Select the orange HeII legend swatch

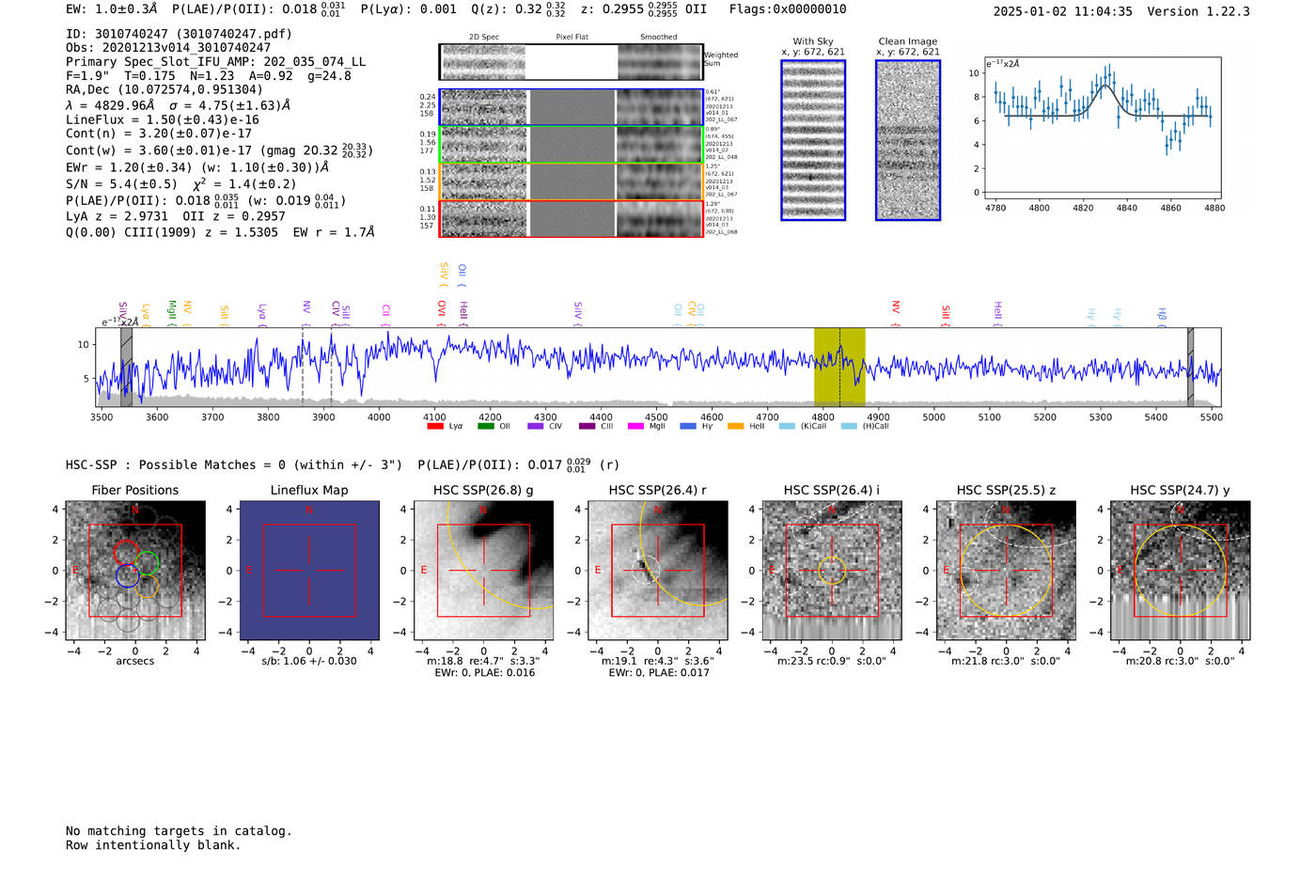point(736,427)
